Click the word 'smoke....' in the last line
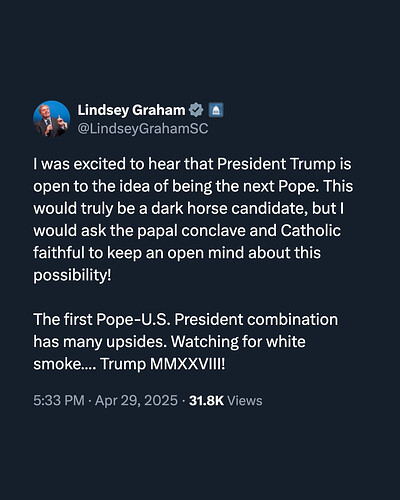This screenshot has width=400, height=500. (x=65, y=364)
